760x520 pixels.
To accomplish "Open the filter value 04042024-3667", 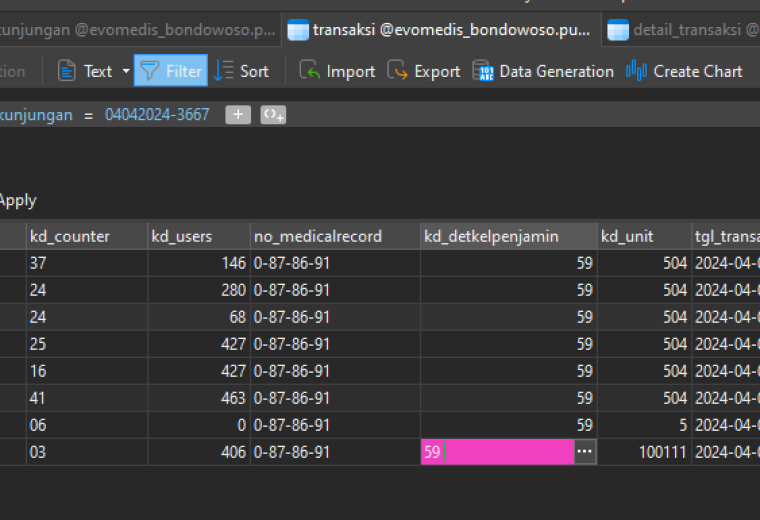I will 157,115.
